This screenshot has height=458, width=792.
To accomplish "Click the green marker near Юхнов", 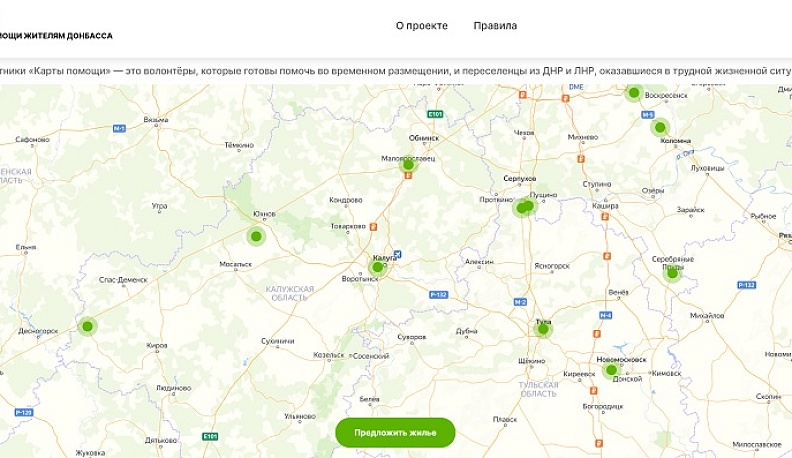I will 255,237.
